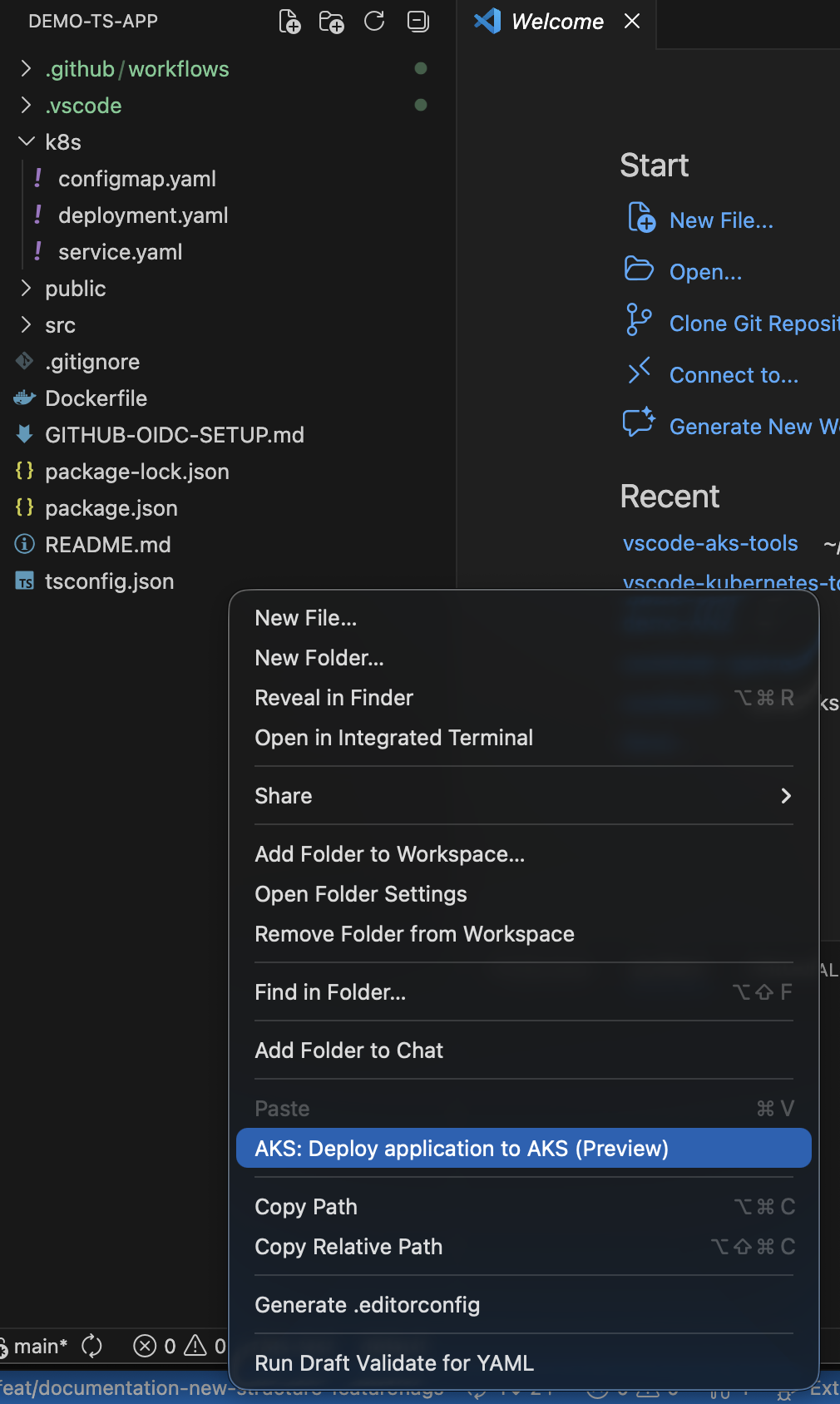Select AKS: Deploy application to AKS (Preview)
Screen dimensions: 840x1404
pyautogui.click(x=524, y=1148)
